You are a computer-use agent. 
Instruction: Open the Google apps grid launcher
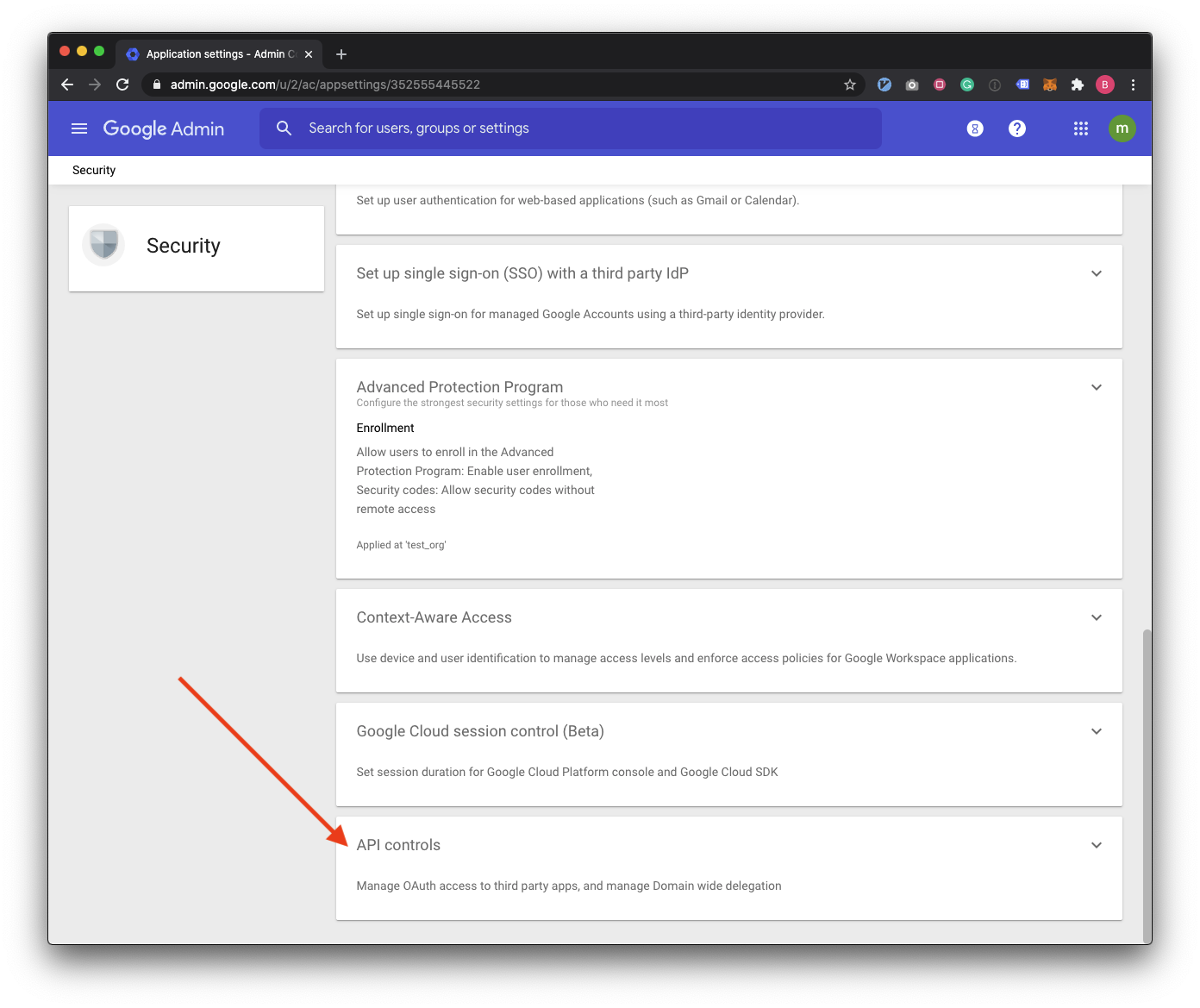pyautogui.click(x=1080, y=128)
